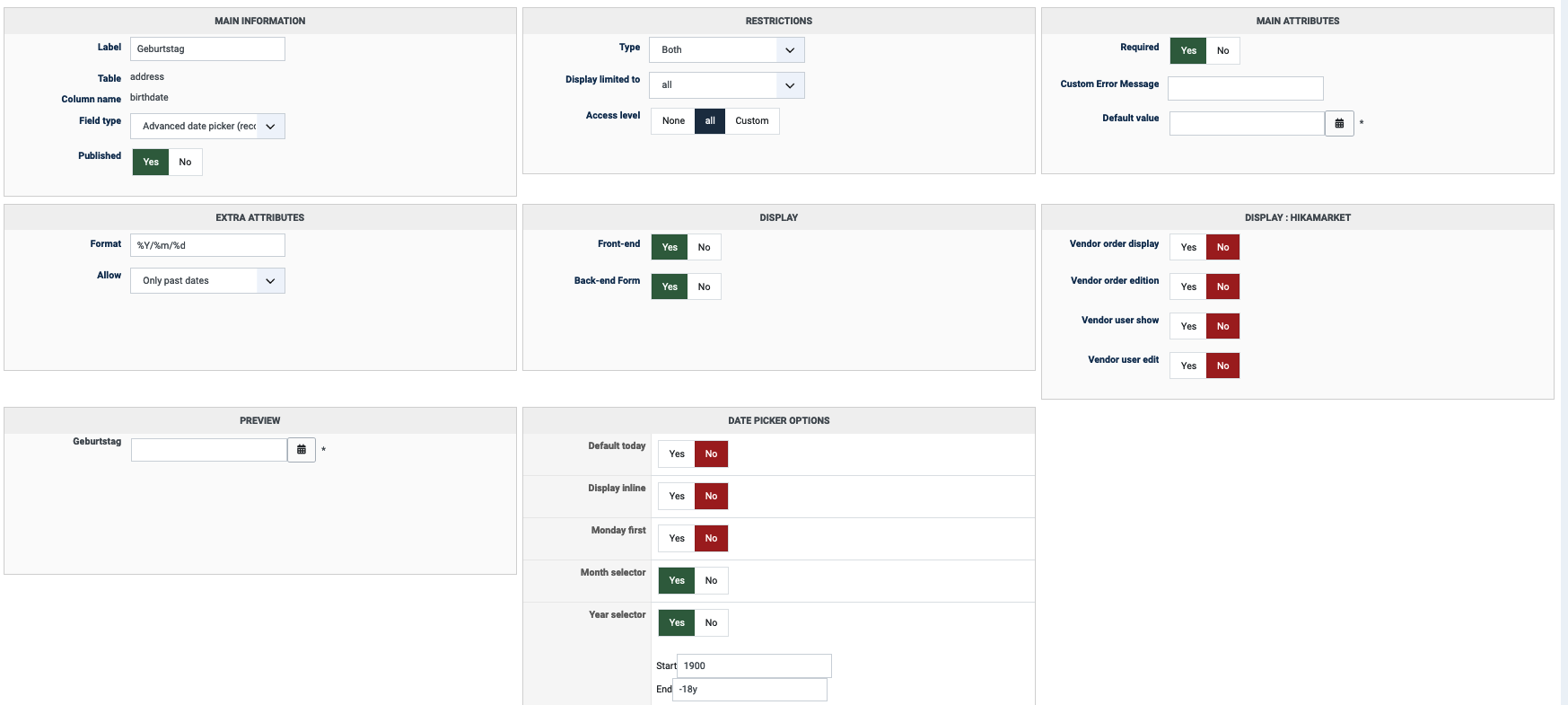
Task: Expand the Display limited to dropdown
Action: tap(726, 85)
